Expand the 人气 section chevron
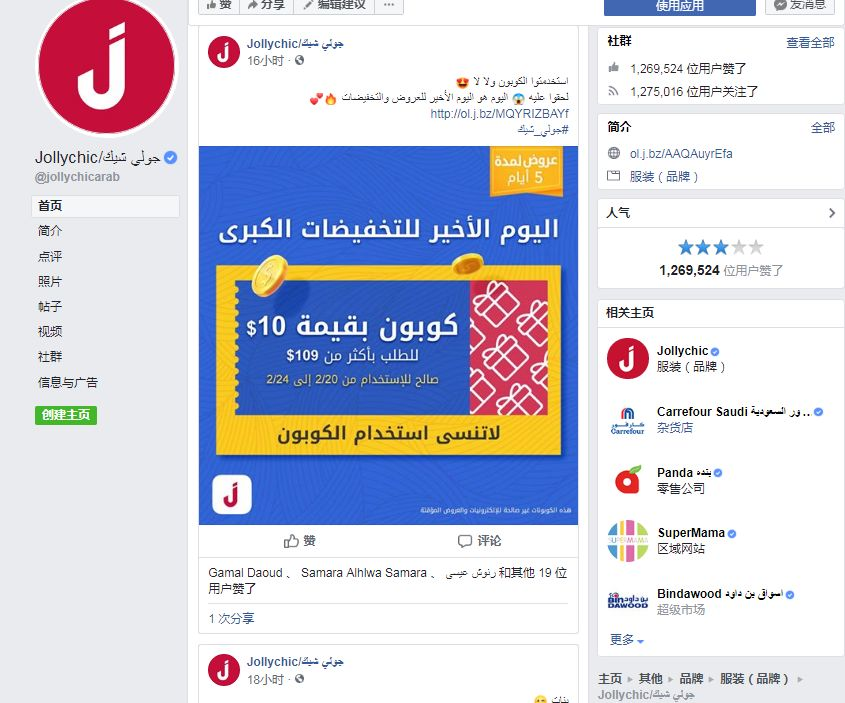This screenshot has height=703, width=845. point(832,213)
